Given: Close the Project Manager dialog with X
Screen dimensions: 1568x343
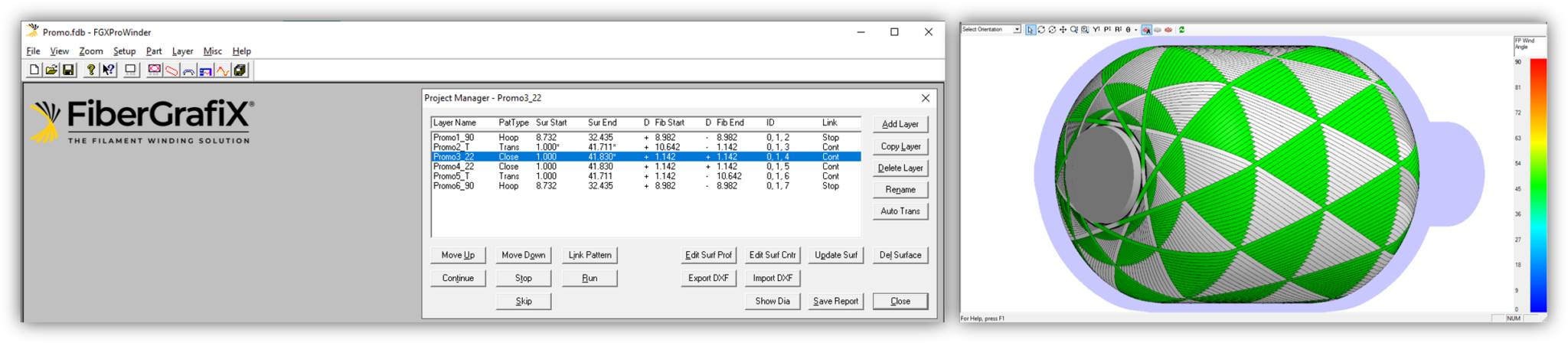Looking at the screenshot, I should click(926, 98).
